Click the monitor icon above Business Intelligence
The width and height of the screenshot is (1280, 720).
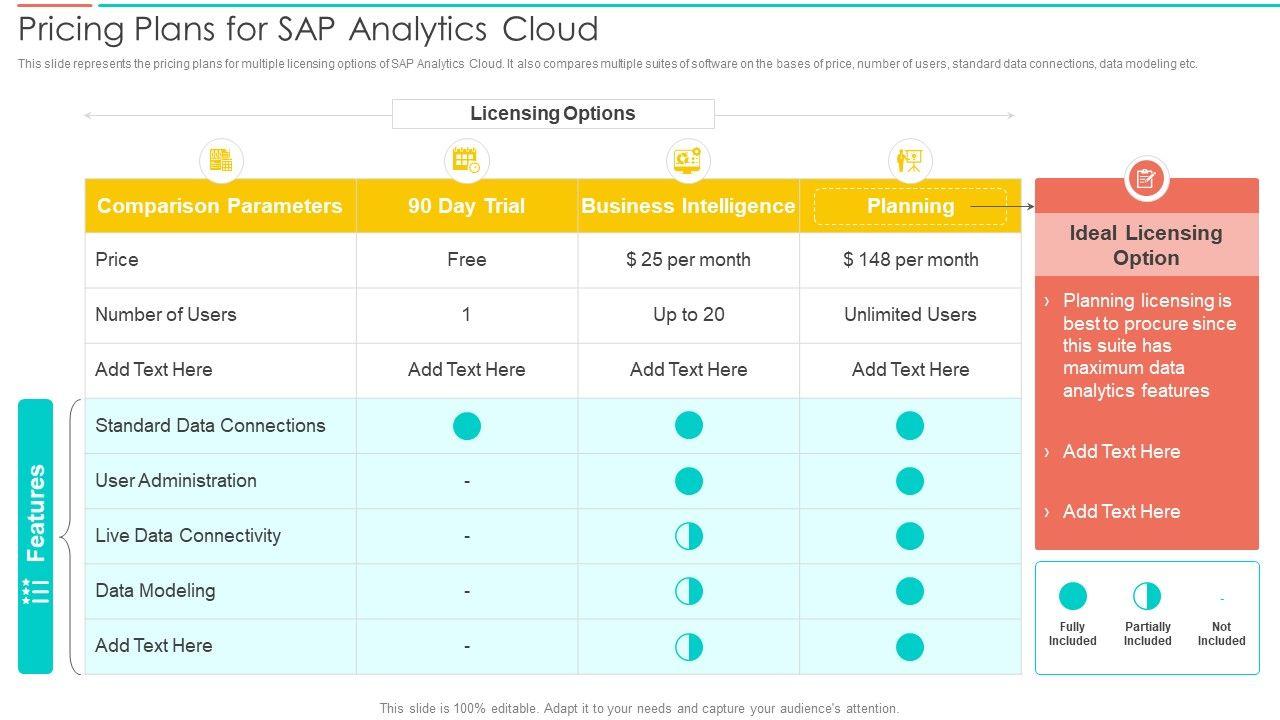pos(688,160)
